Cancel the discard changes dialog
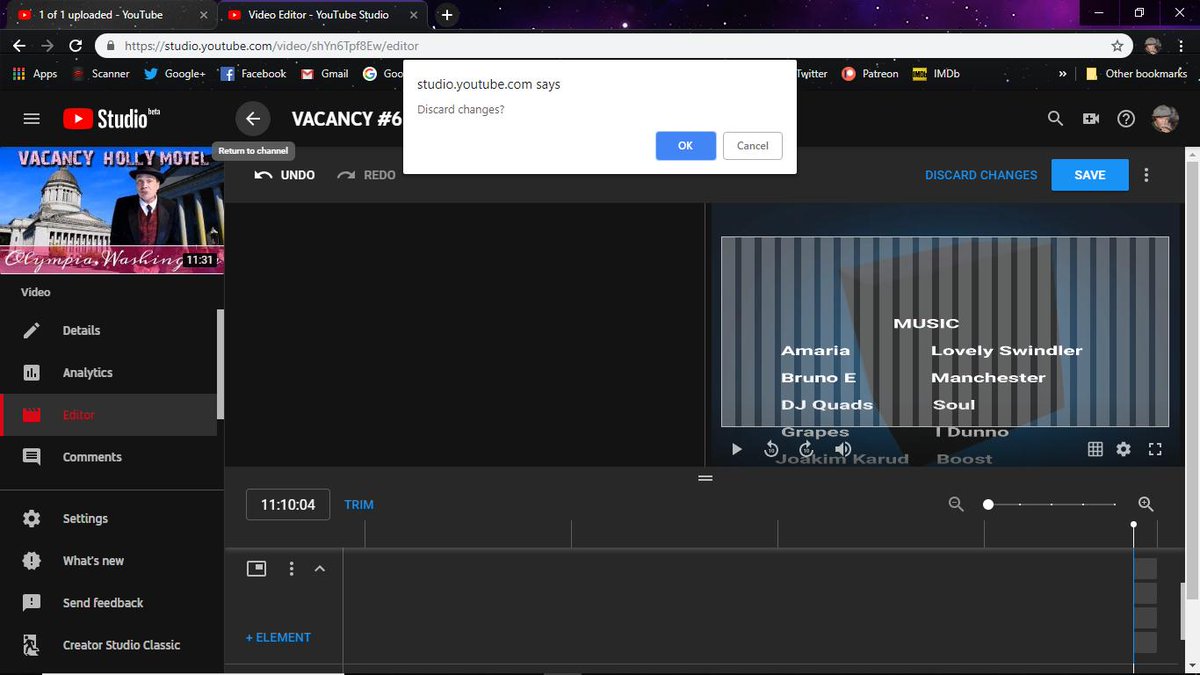The image size is (1200, 675). [x=752, y=145]
